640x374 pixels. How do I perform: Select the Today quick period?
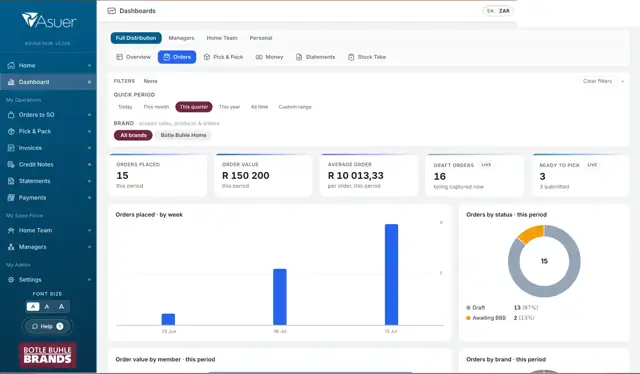(125, 107)
